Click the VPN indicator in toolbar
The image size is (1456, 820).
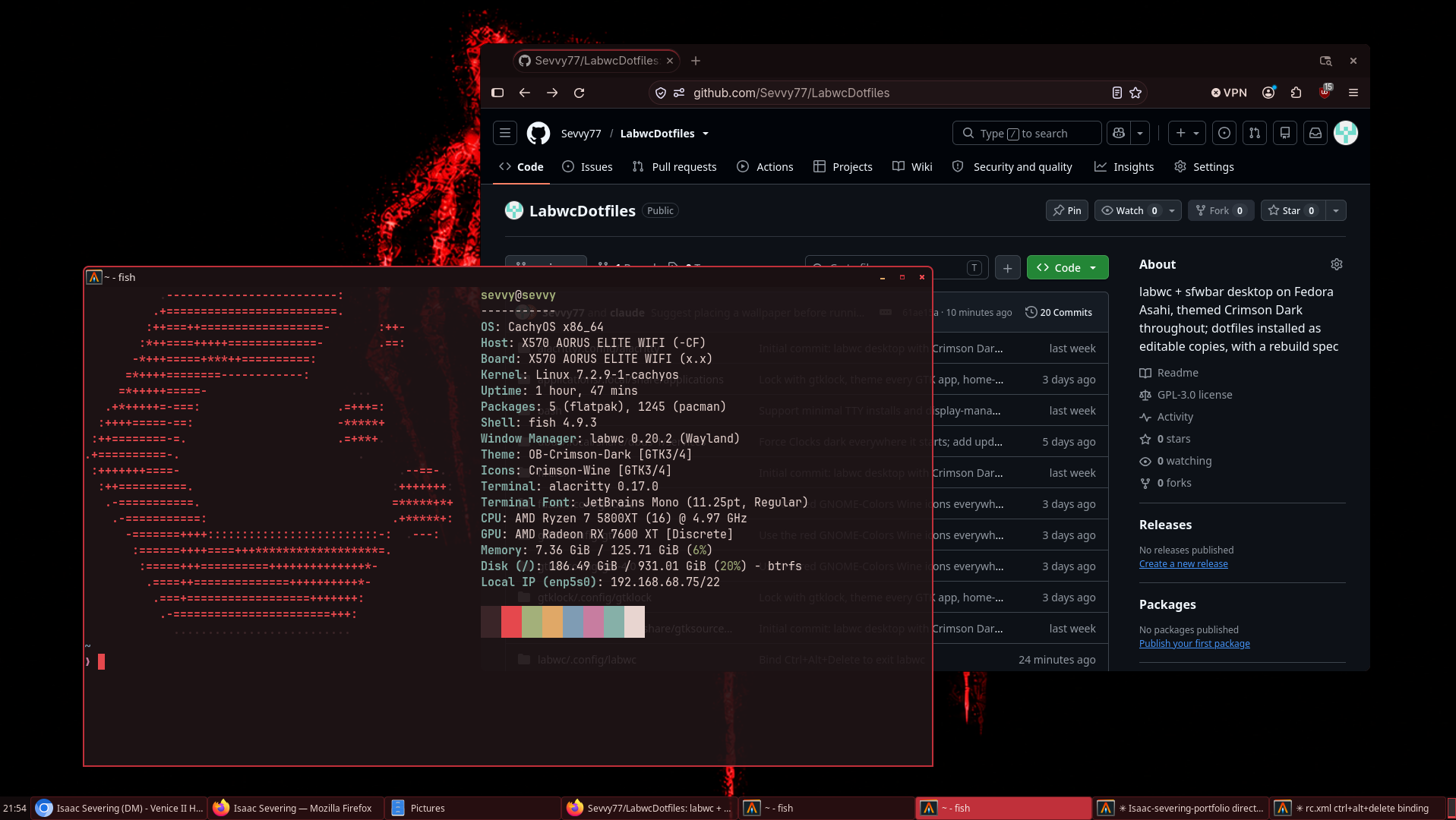[1229, 93]
